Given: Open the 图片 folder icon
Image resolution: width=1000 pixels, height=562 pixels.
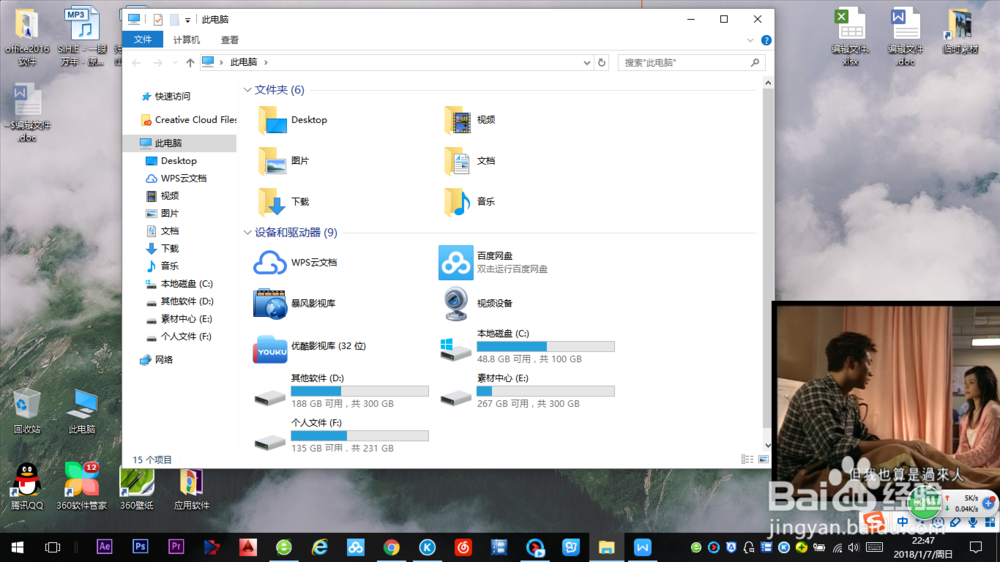Looking at the screenshot, I should [273, 161].
